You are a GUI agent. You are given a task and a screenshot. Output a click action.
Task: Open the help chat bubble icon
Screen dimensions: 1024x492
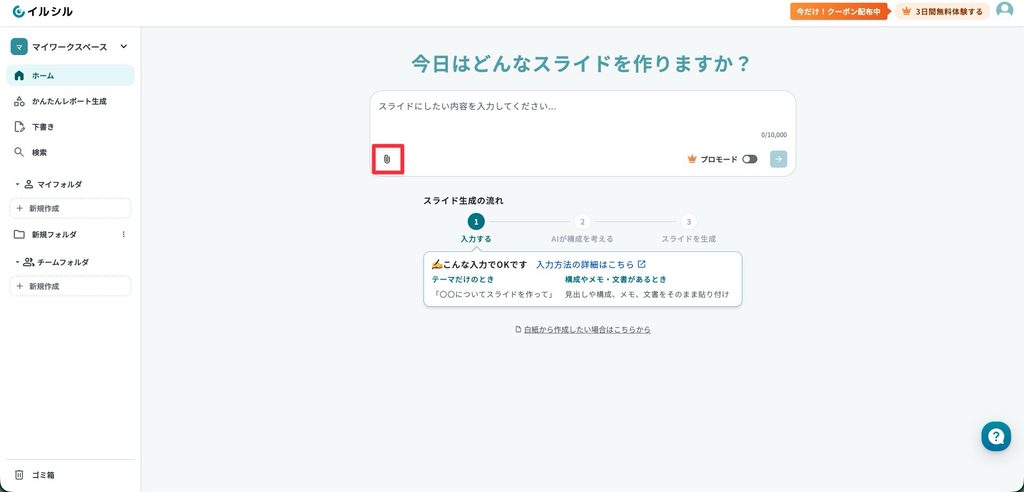(995, 436)
